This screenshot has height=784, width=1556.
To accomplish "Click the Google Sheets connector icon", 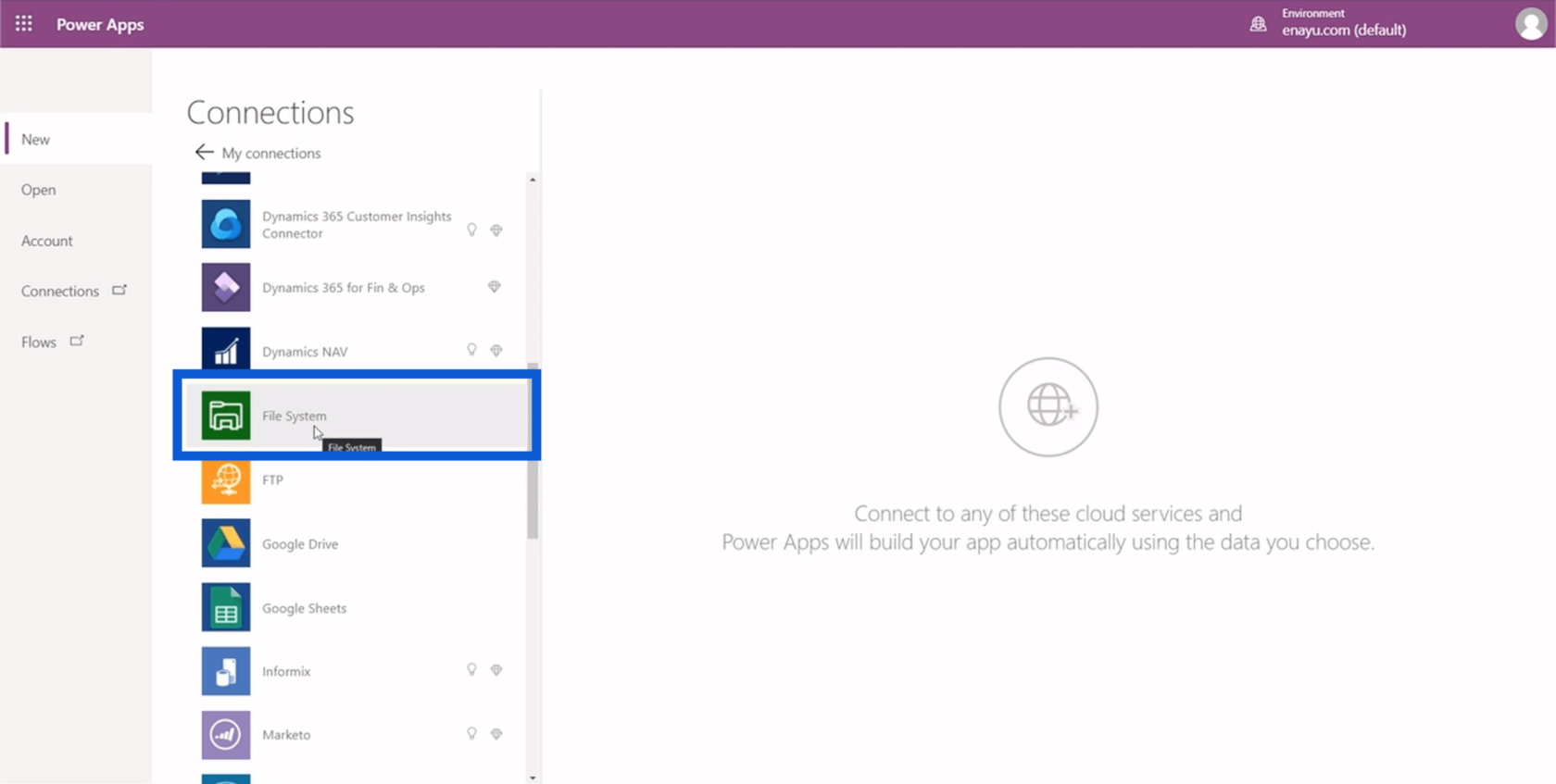I will point(226,607).
